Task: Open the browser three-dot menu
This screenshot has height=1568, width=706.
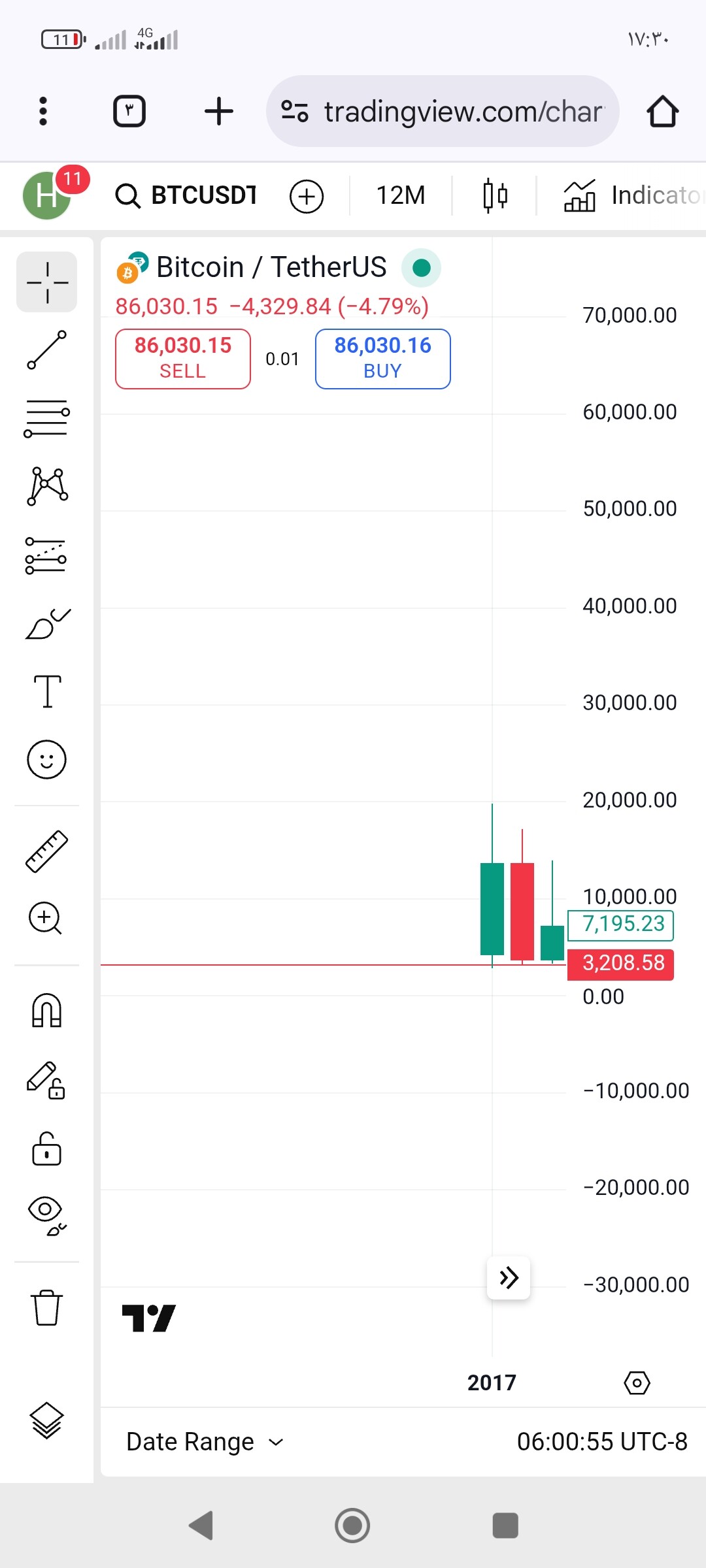Action: [x=43, y=111]
